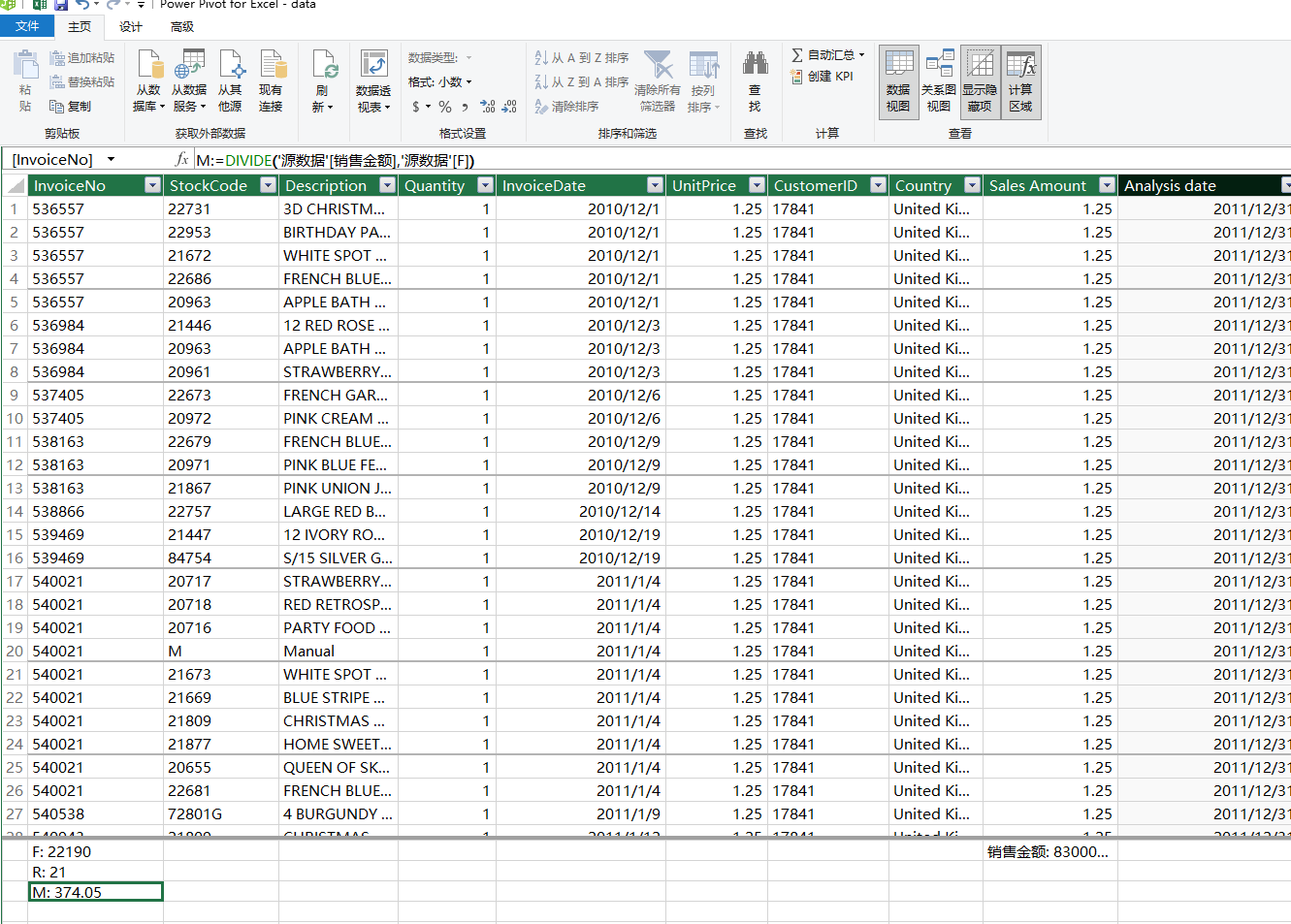Open the name box dropdown next to [InvoiceNo]
The height and width of the screenshot is (924, 1291).
[111, 160]
